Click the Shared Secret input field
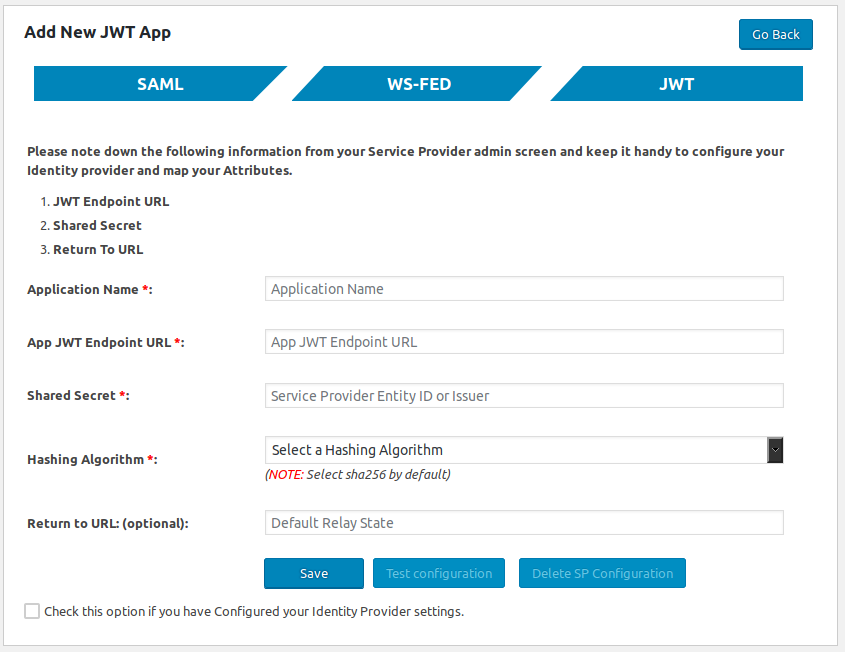This screenshot has height=652, width=845. [x=522, y=395]
